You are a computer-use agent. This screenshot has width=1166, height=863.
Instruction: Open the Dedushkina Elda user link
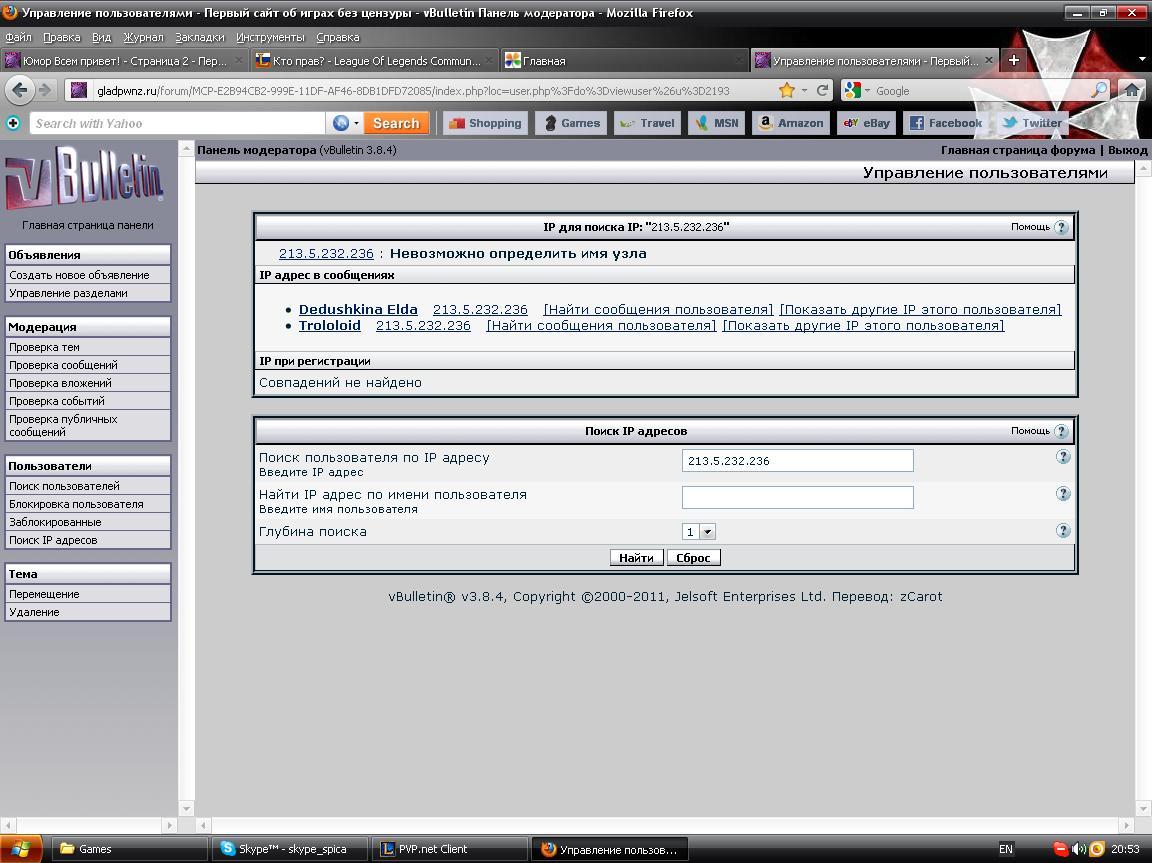tap(358, 309)
